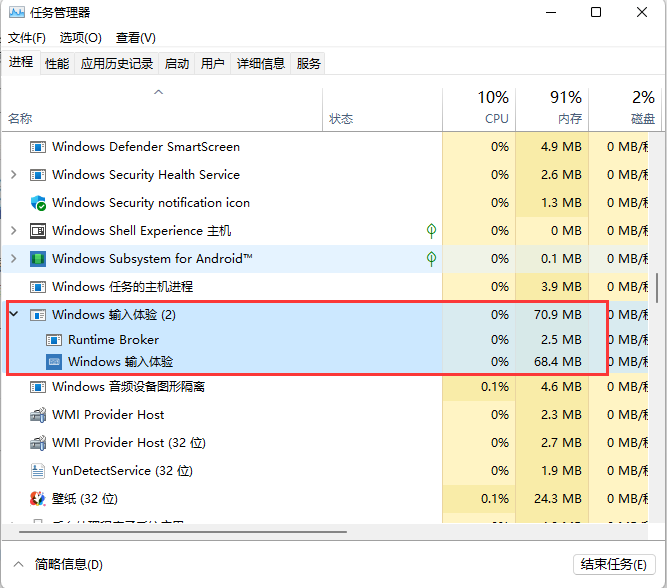Sort by the 10% CPU column header
667x588 pixels.
pos(479,110)
